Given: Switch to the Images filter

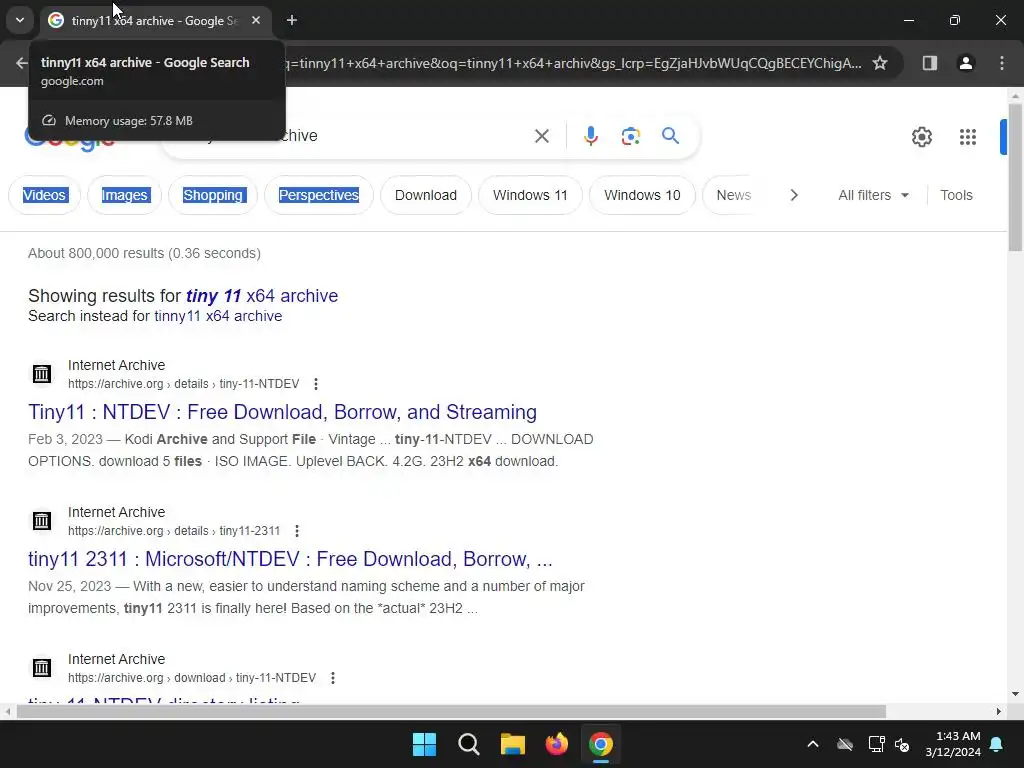Looking at the screenshot, I should click(x=124, y=195).
